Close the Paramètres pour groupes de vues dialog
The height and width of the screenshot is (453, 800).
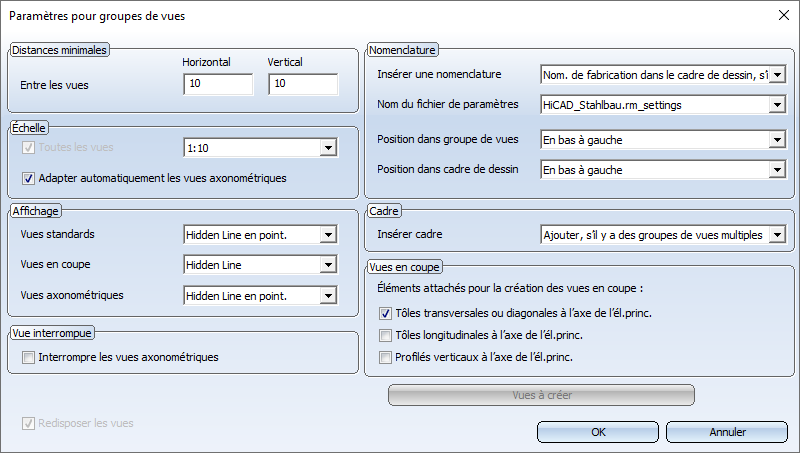point(784,15)
